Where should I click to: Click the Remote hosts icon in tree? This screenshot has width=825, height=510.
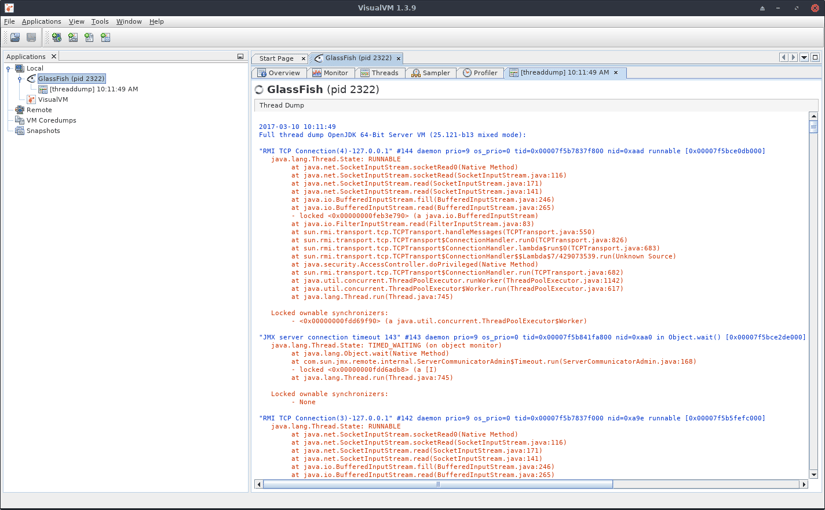pos(20,109)
